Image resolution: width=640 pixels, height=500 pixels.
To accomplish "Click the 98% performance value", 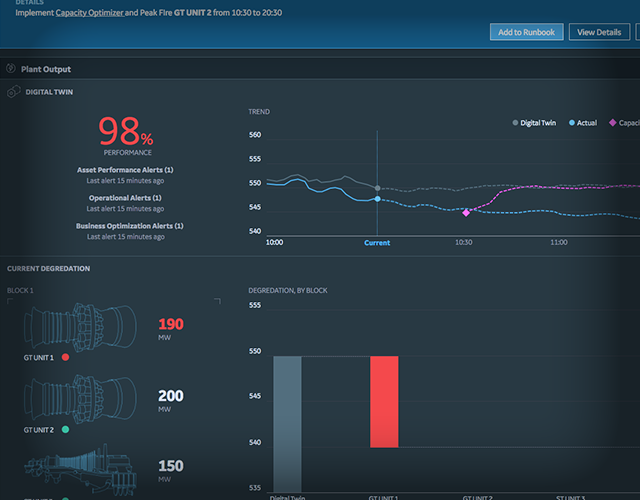I will point(126,131).
